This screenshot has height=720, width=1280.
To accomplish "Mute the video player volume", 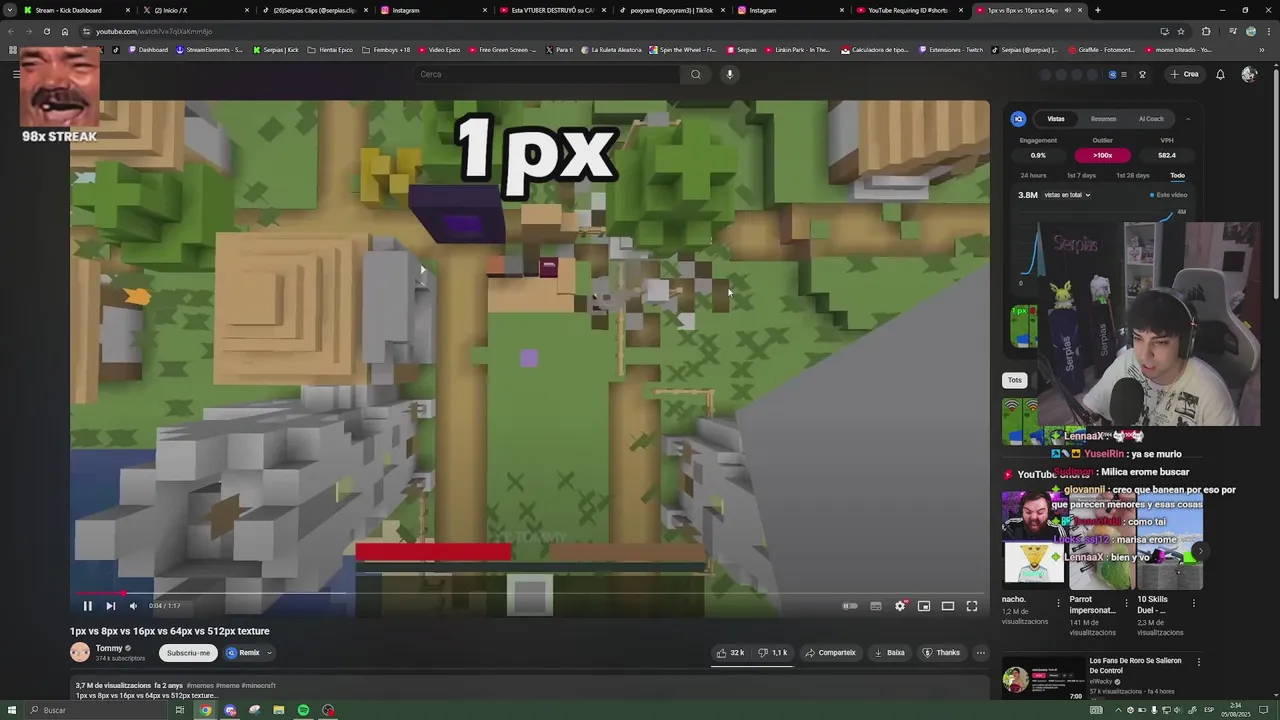I will coord(133,606).
